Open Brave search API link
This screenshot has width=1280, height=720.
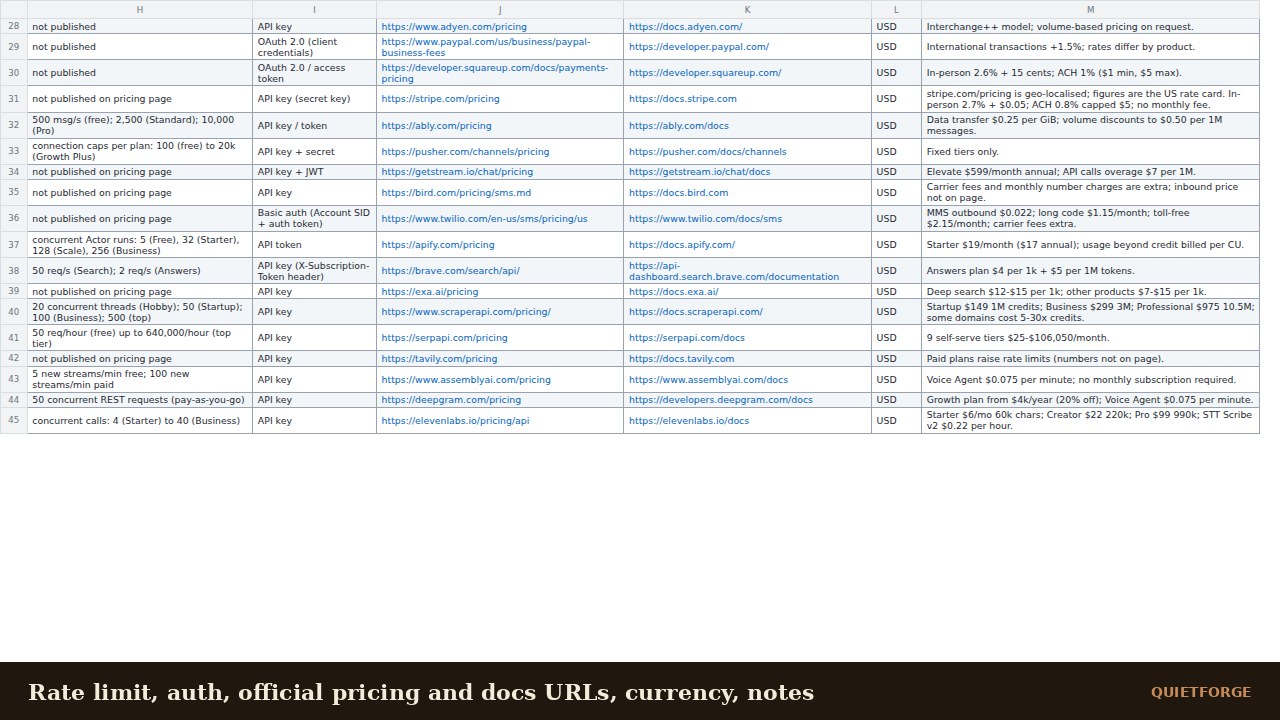450,271
